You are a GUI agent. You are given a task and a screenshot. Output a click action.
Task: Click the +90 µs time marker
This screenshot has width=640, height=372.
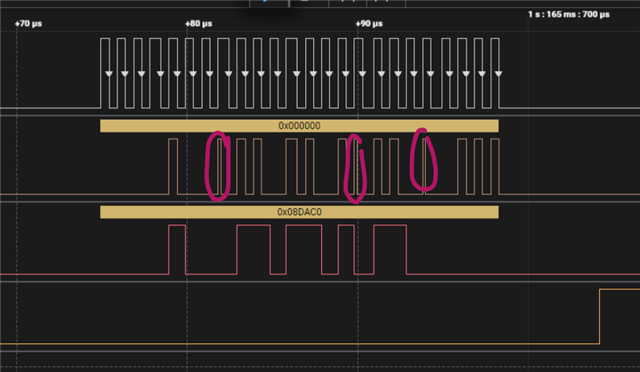click(x=369, y=24)
